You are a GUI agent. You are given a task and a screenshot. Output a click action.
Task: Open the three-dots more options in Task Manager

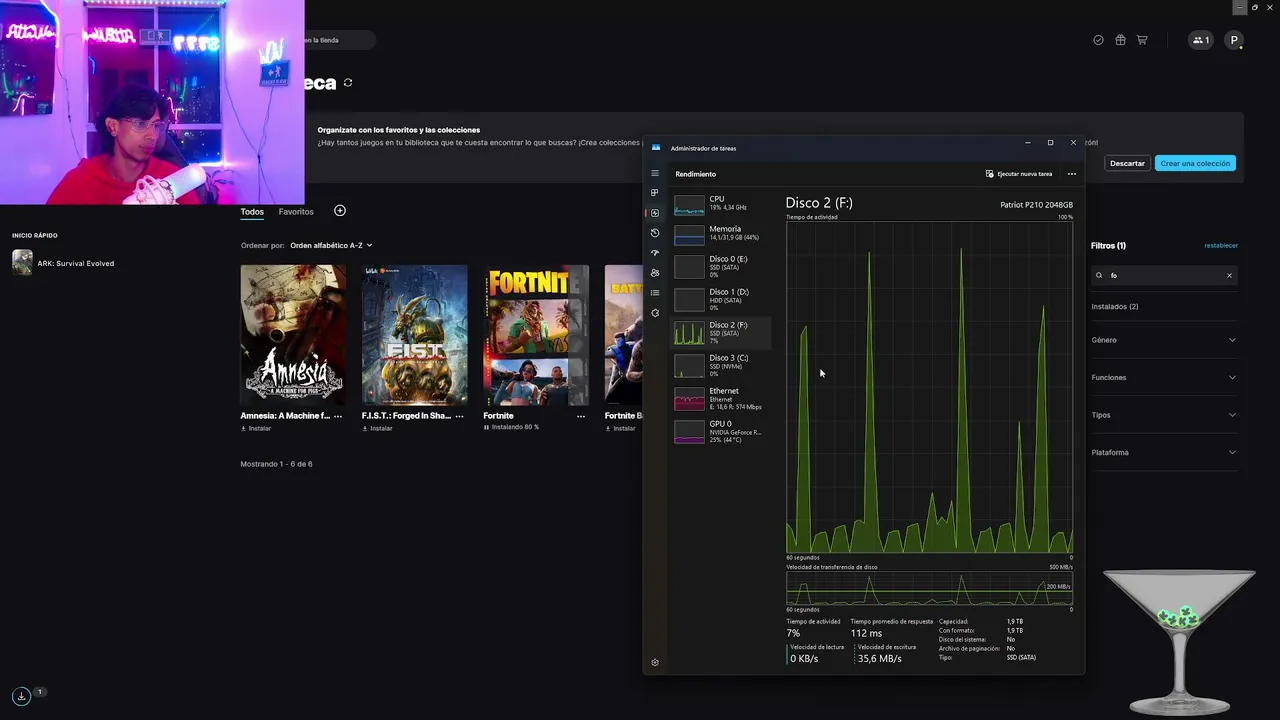coord(1072,174)
